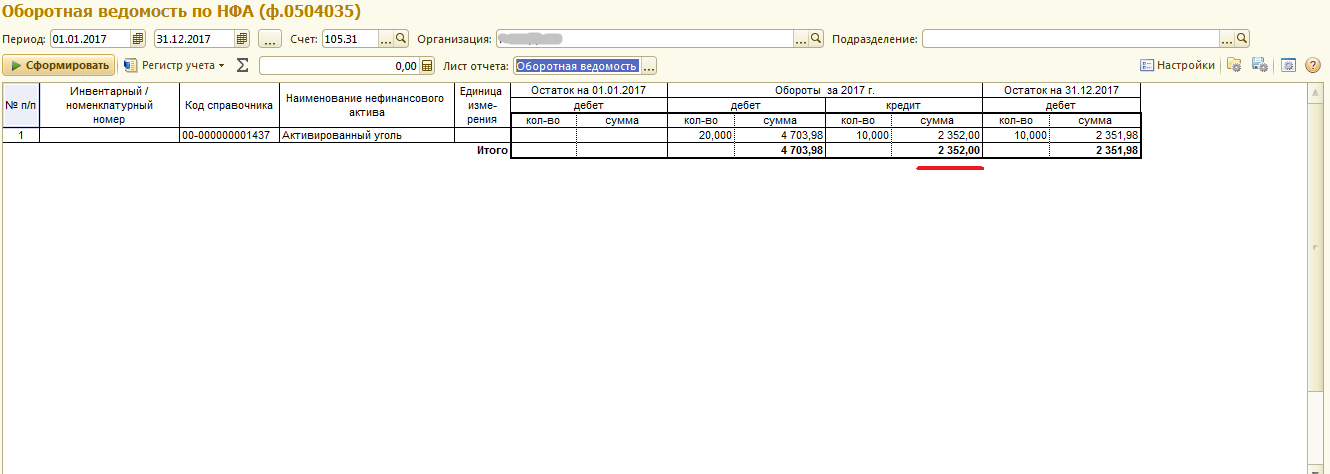Open the help question mark icon
This screenshot has height=474, width=1330.
pos(1313,66)
